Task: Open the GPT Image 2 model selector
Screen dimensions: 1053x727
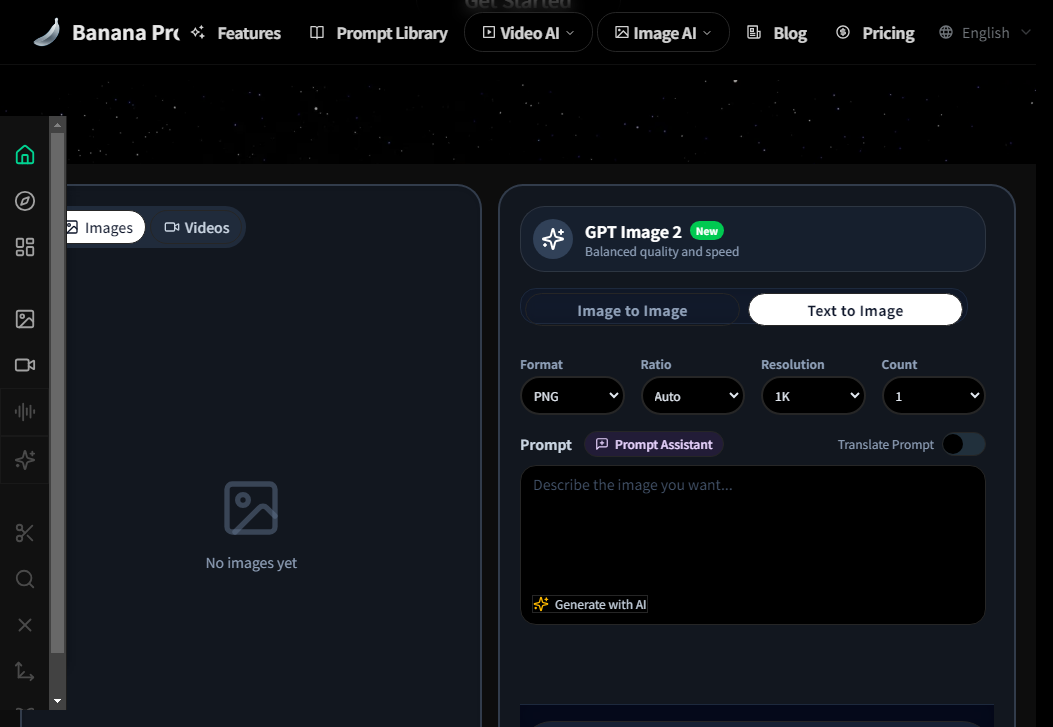Action: pyautogui.click(x=753, y=239)
